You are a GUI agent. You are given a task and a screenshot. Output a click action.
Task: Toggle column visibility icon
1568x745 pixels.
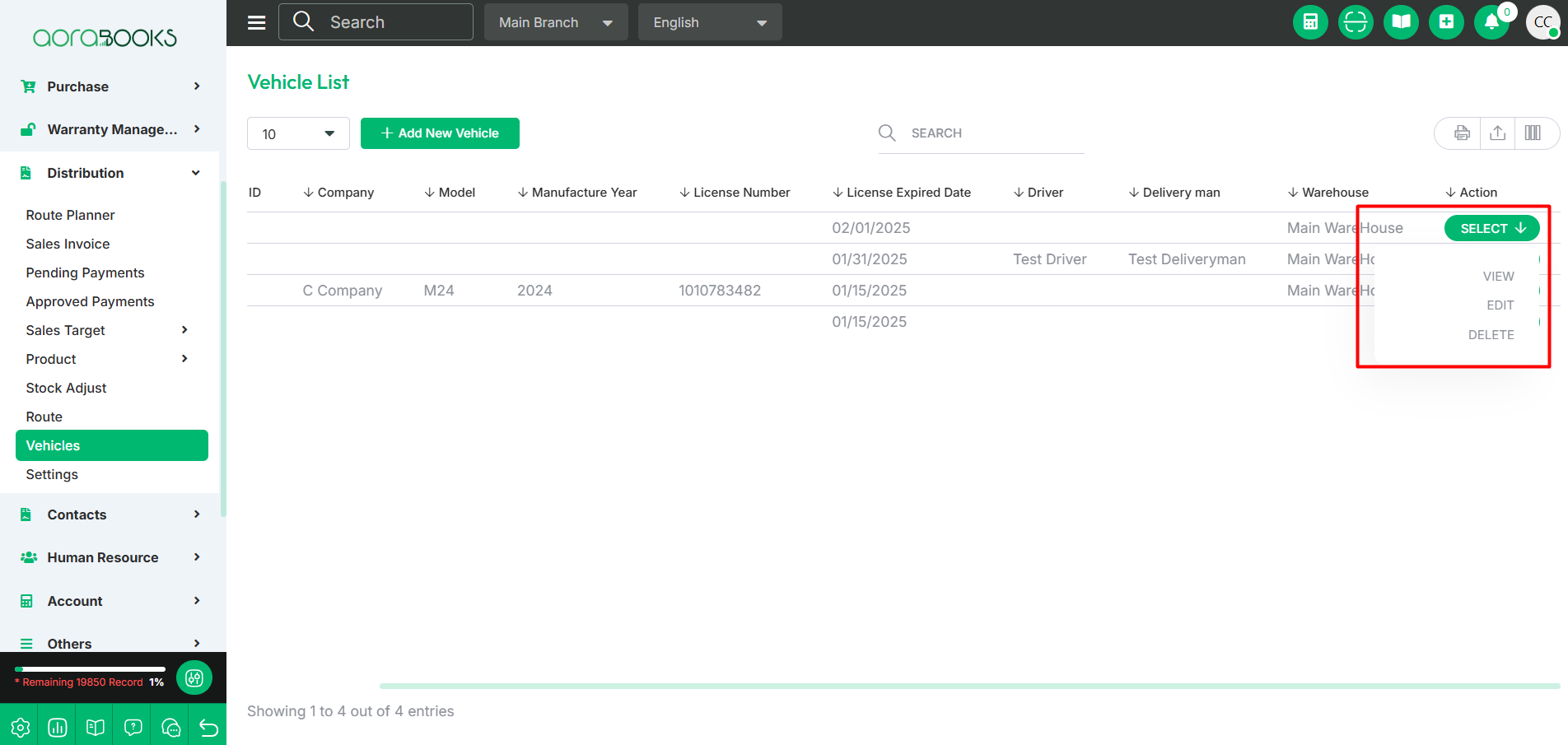(x=1533, y=133)
